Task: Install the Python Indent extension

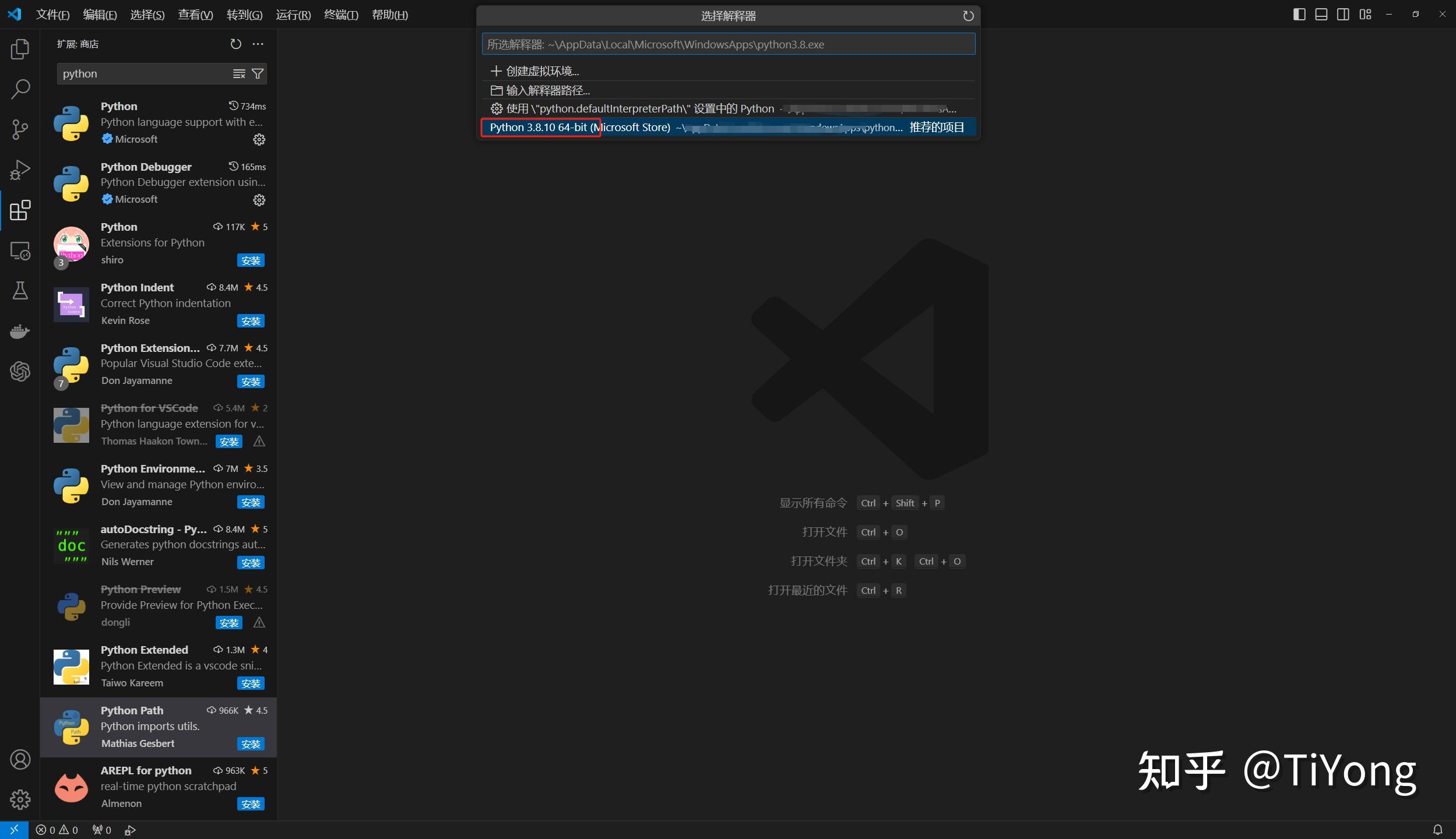Action: pos(251,321)
